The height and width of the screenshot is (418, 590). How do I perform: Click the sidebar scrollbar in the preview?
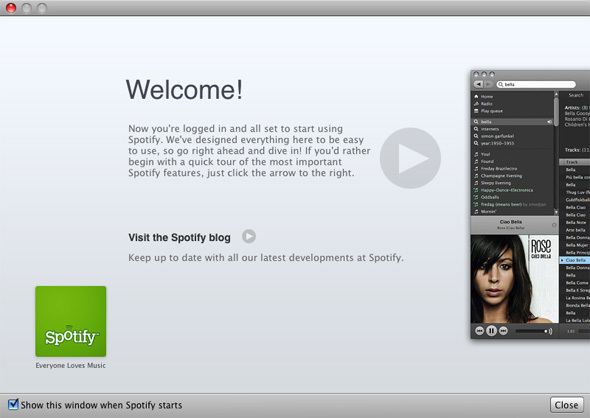click(556, 152)
